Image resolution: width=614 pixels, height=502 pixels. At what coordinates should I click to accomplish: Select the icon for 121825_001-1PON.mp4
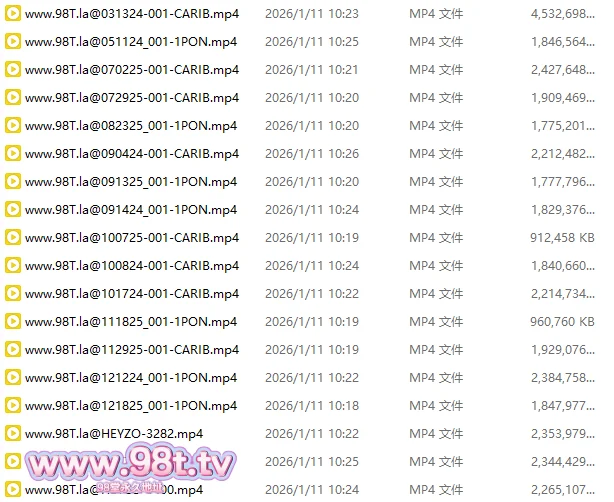[x=13, y=406]
